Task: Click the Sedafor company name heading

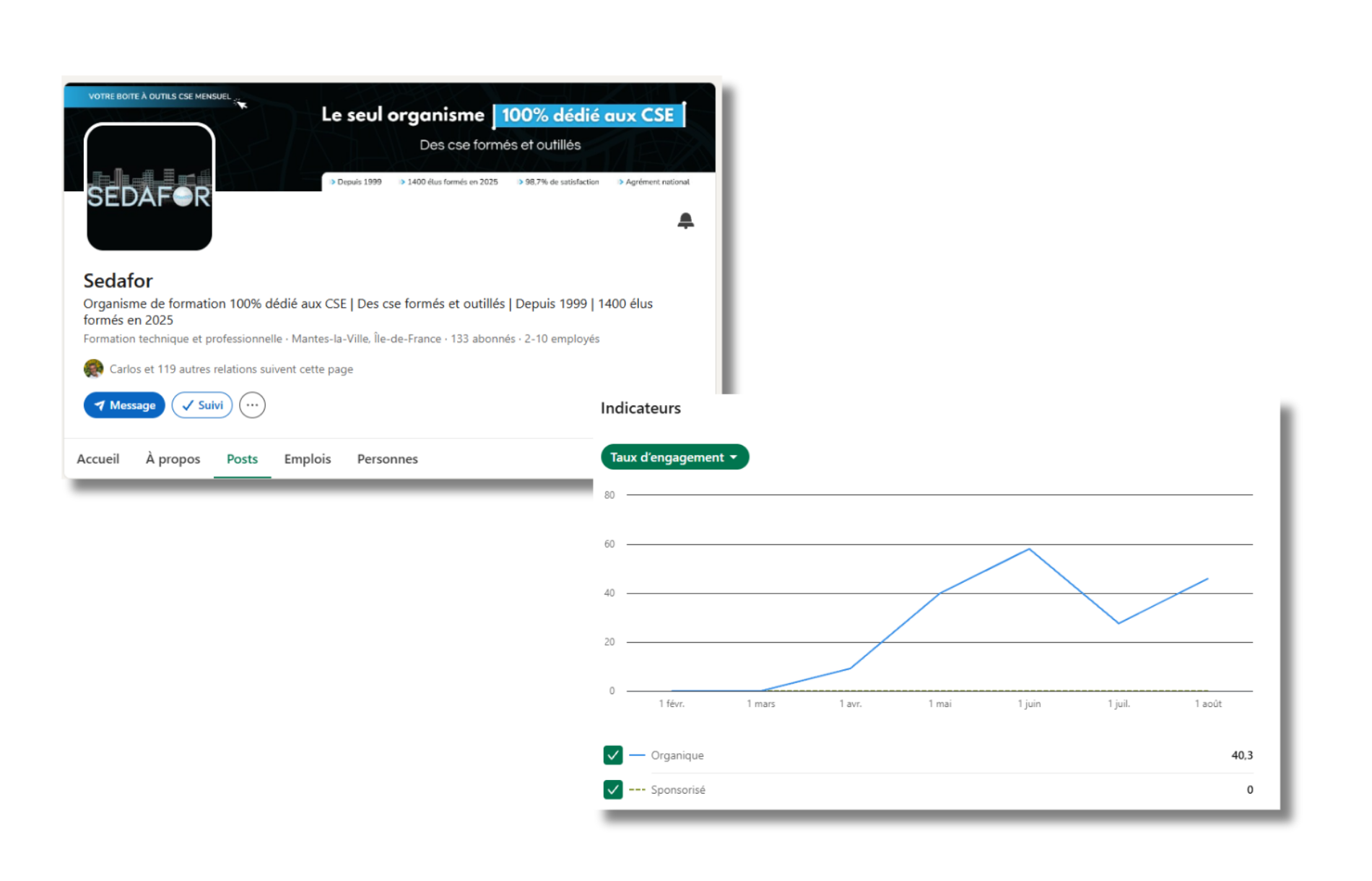Action: tap(118, 280)
